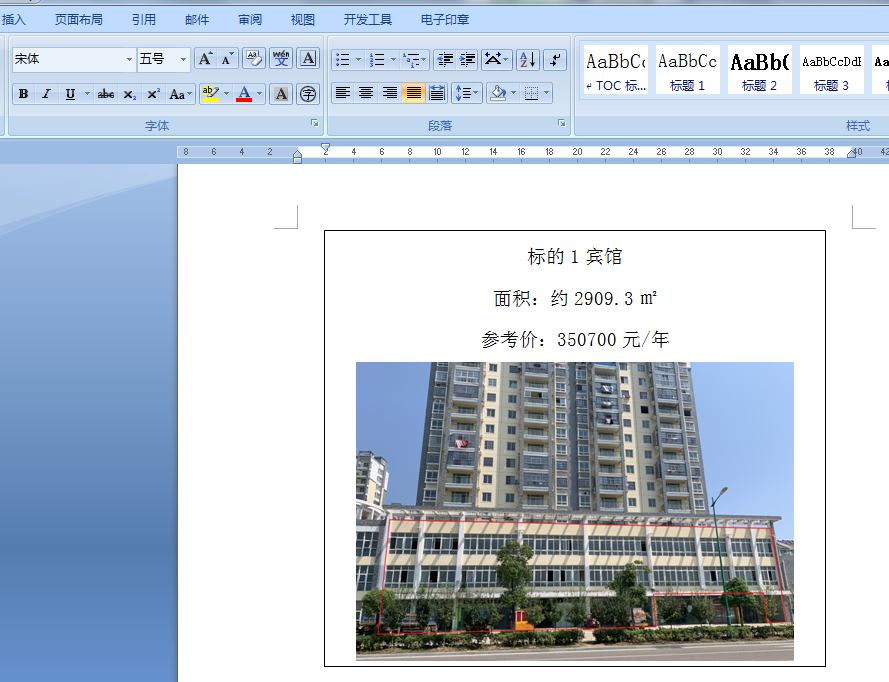Open shading color dropdown arrow
Viewport: 889px width, 682px height.
[514, 93]
